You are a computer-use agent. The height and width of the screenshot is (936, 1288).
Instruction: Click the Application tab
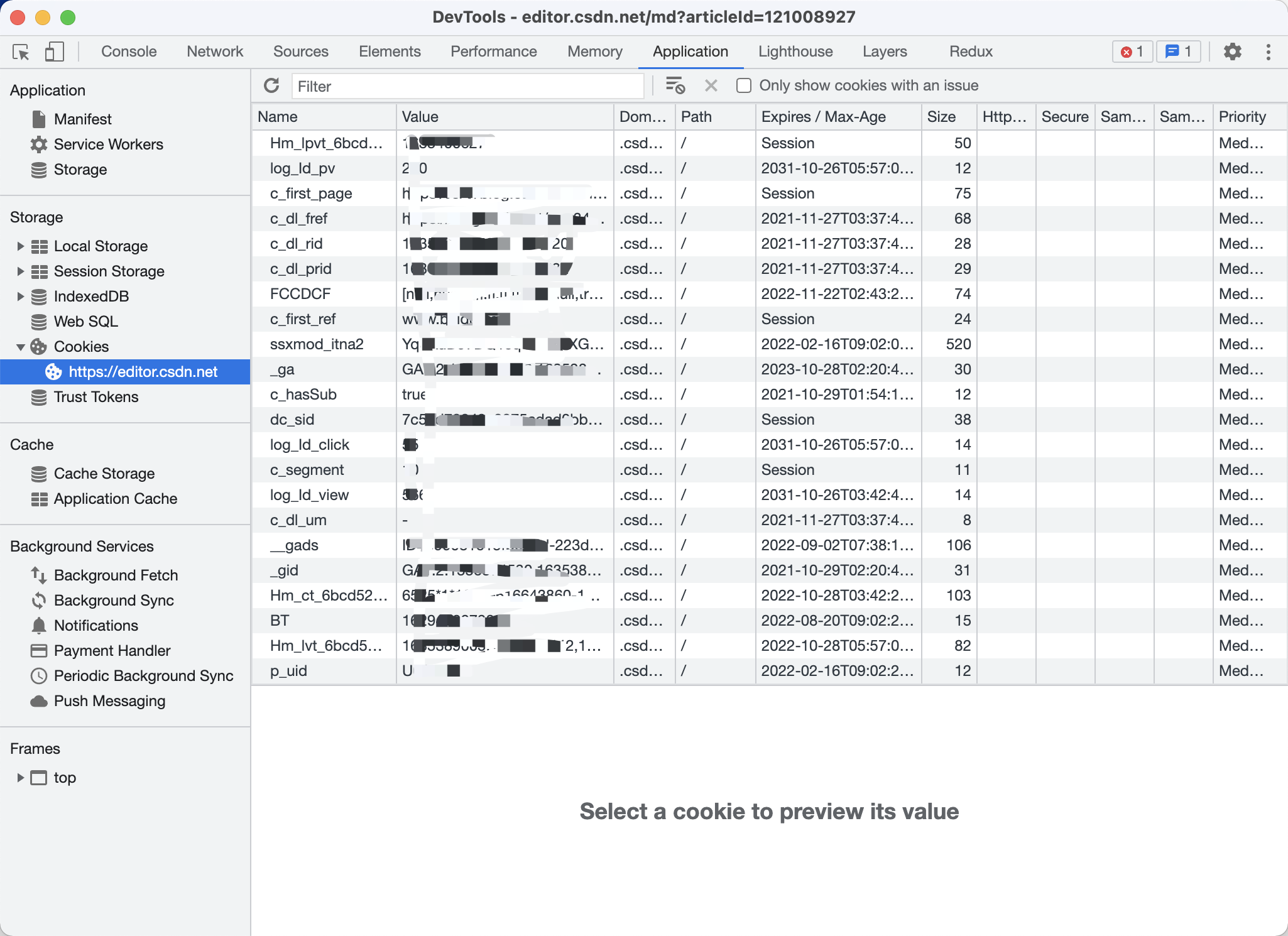(x=690, y=52)
